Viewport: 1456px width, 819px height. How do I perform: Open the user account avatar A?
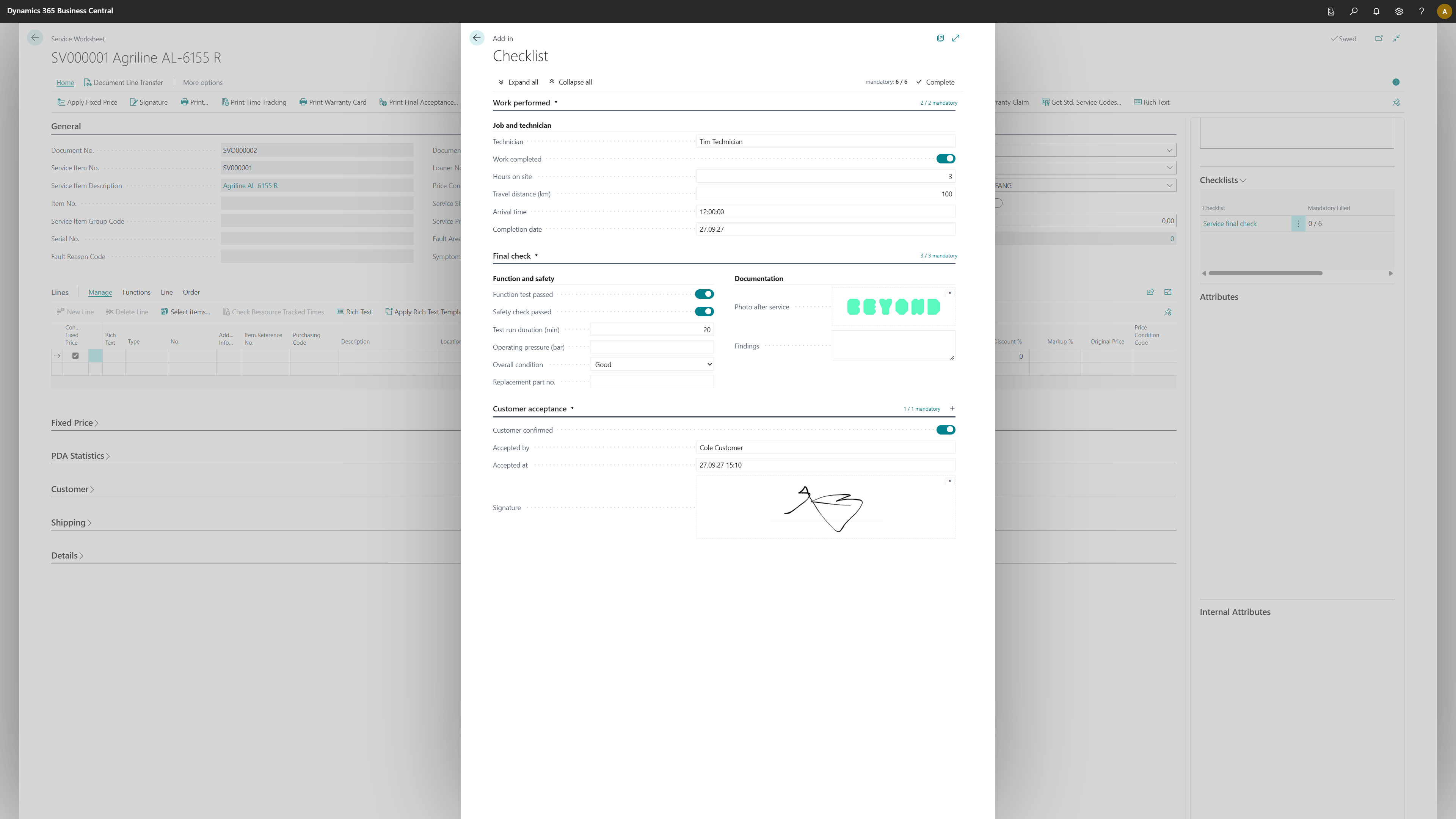[x=1444, y=11]
